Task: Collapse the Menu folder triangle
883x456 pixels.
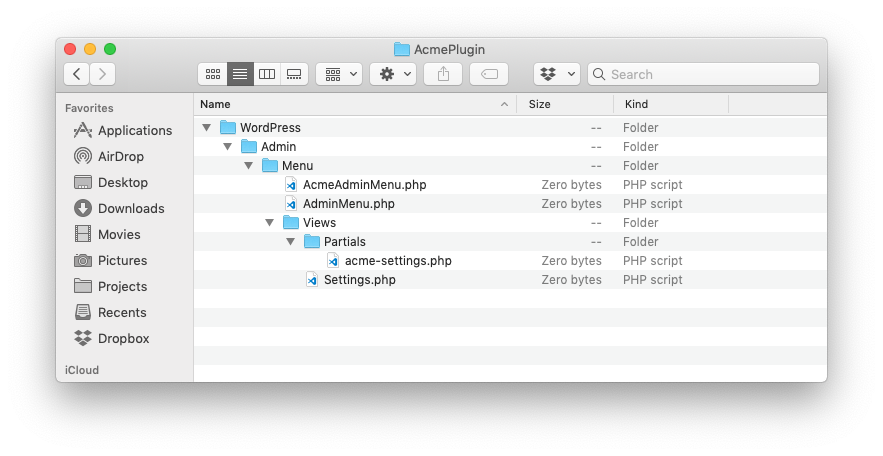Action: click(248, 166)
